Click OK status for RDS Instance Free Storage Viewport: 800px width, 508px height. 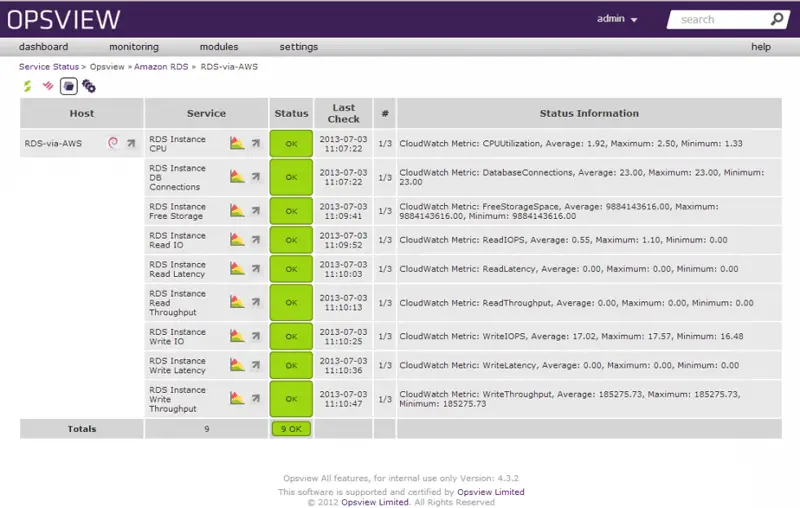291,211
